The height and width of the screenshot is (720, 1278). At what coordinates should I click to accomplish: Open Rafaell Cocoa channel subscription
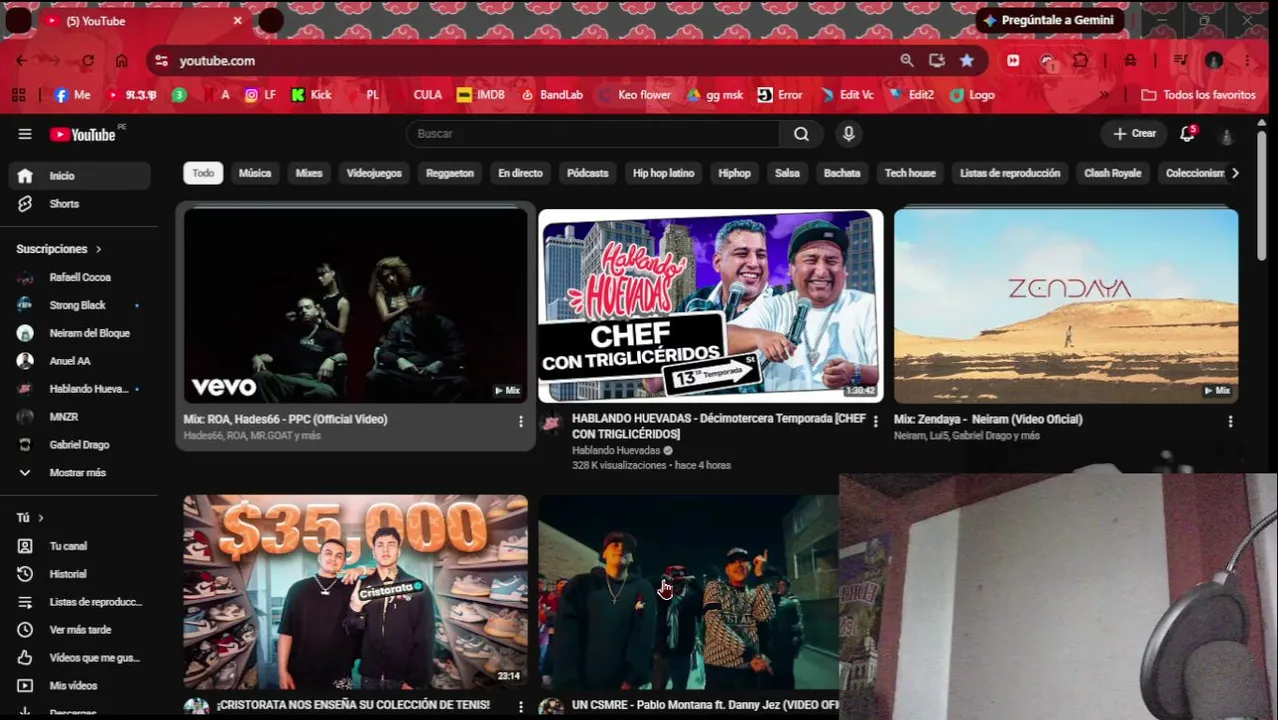80,277
